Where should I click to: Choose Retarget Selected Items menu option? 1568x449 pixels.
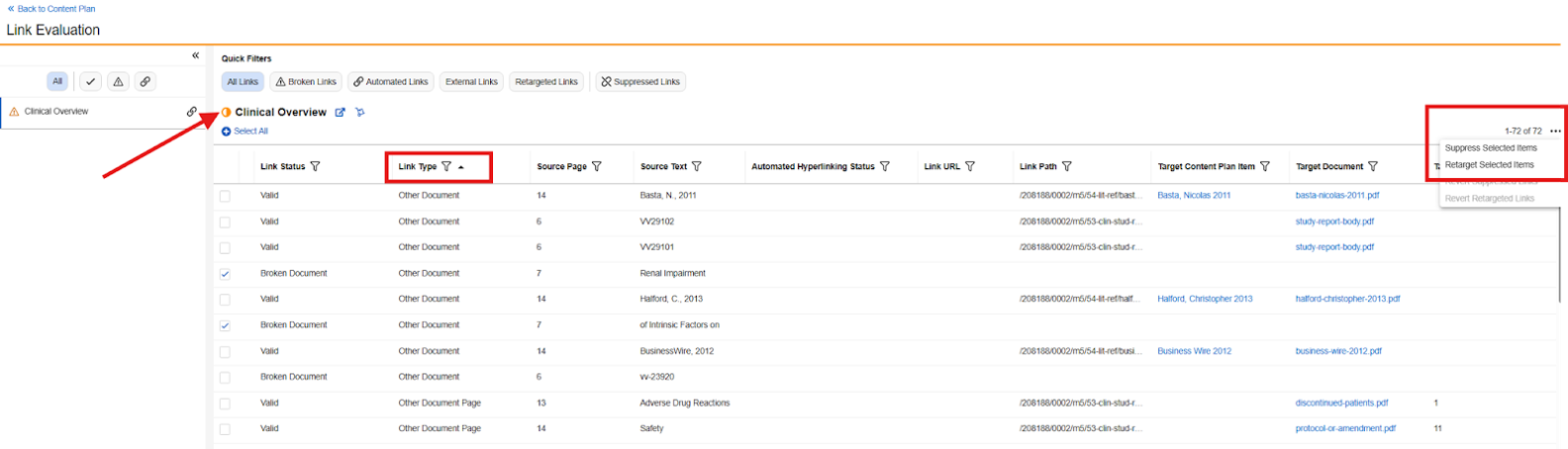(1489, 165)
